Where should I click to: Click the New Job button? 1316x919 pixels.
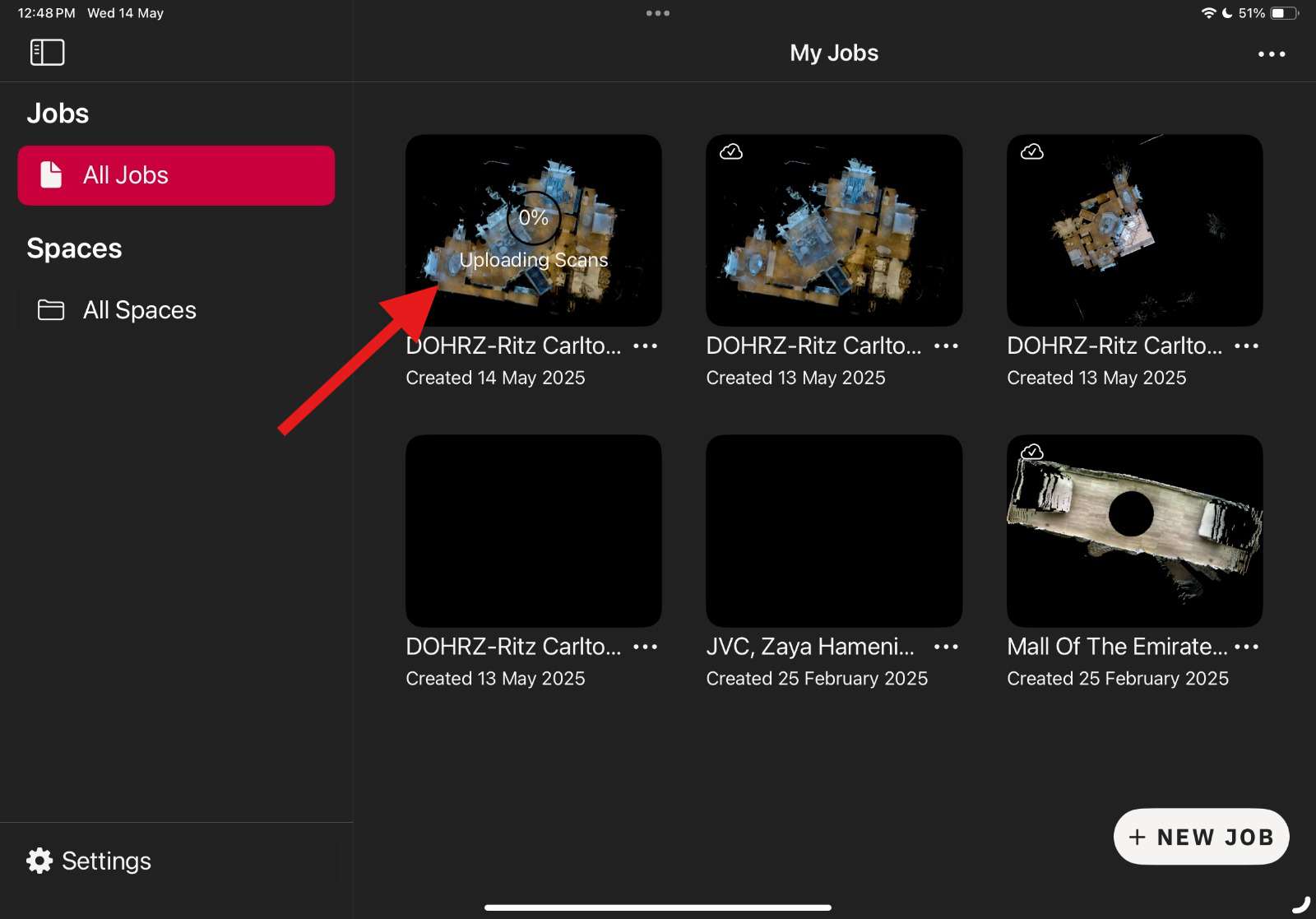tap(1201, 837)
